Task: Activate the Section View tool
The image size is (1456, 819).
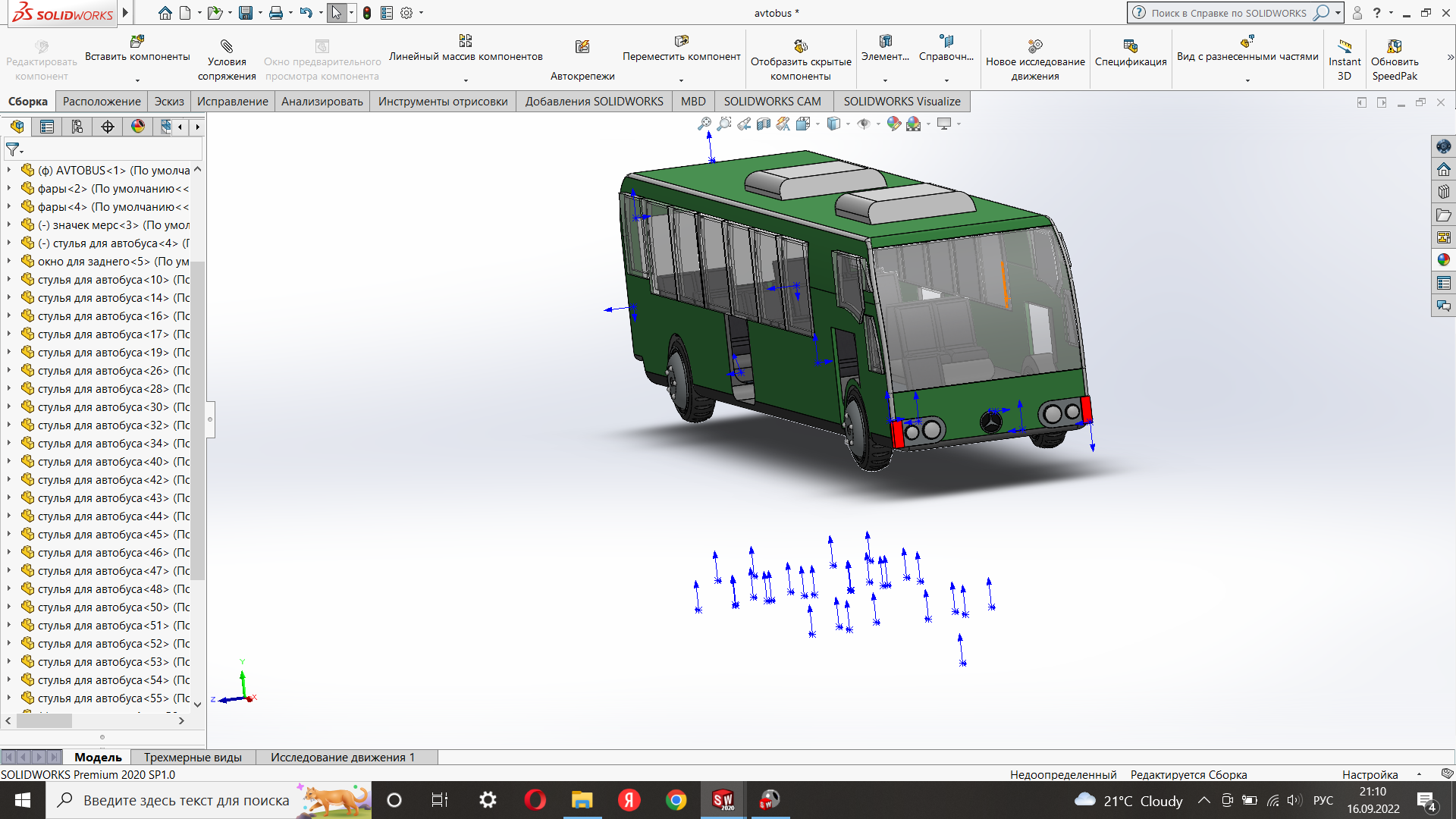Action: 764,124
